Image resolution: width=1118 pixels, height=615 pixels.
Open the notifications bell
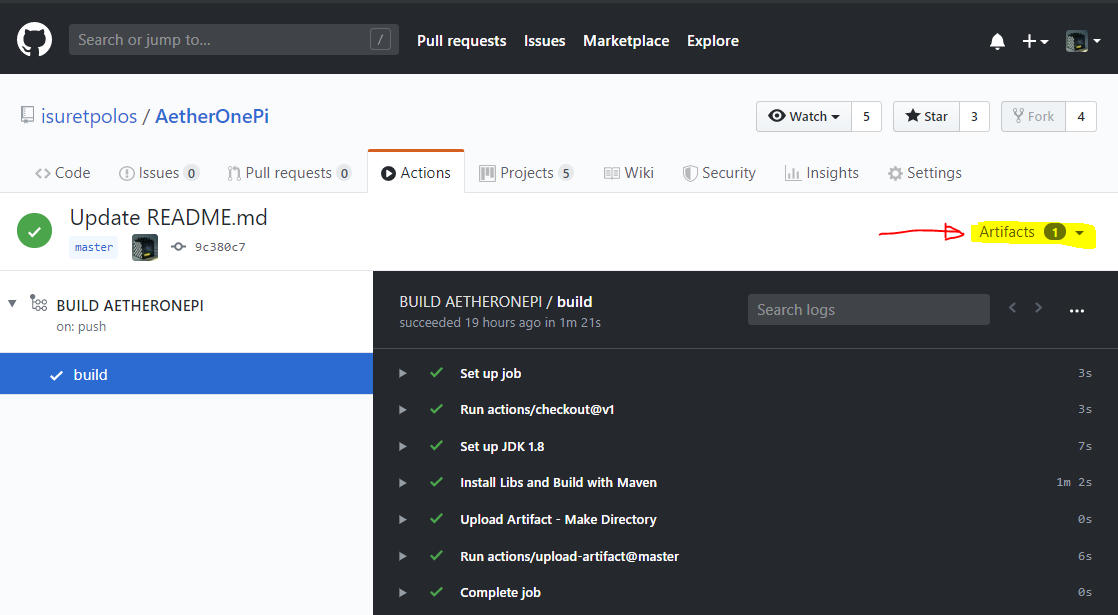[997, 41]
